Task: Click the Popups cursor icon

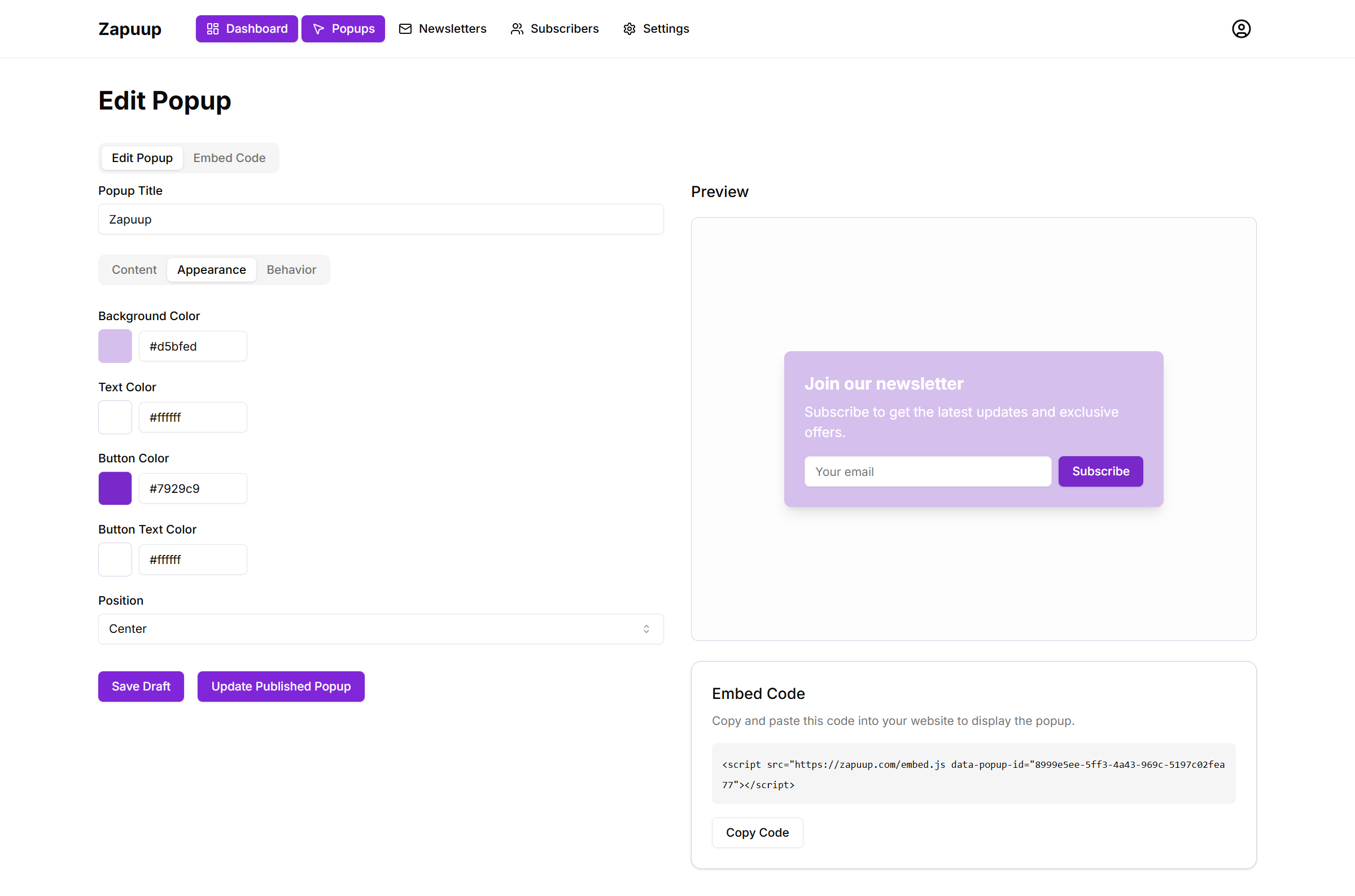Action: pyautogui.click(x=319, y=29)
